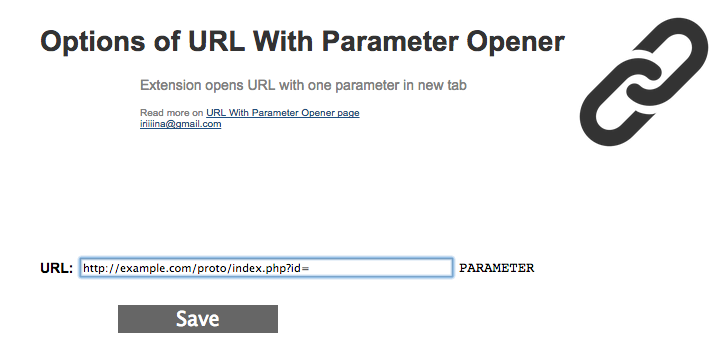Click the Options of URL With Parameter Opener heading
Viewport: 721px width, 361px height.
click(302, 41)
